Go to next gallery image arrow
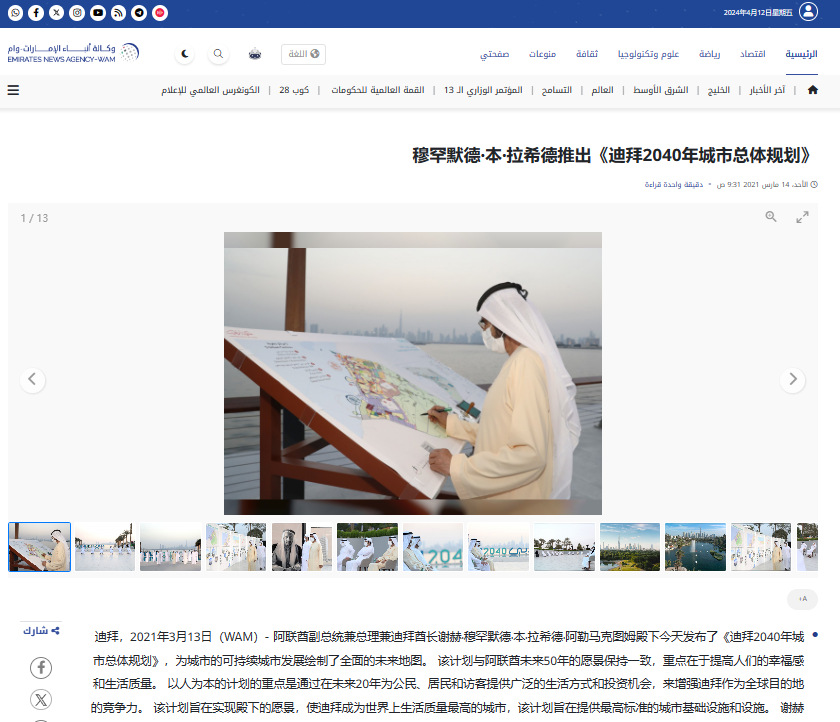840x722 pixels. [x=793, y=379]
